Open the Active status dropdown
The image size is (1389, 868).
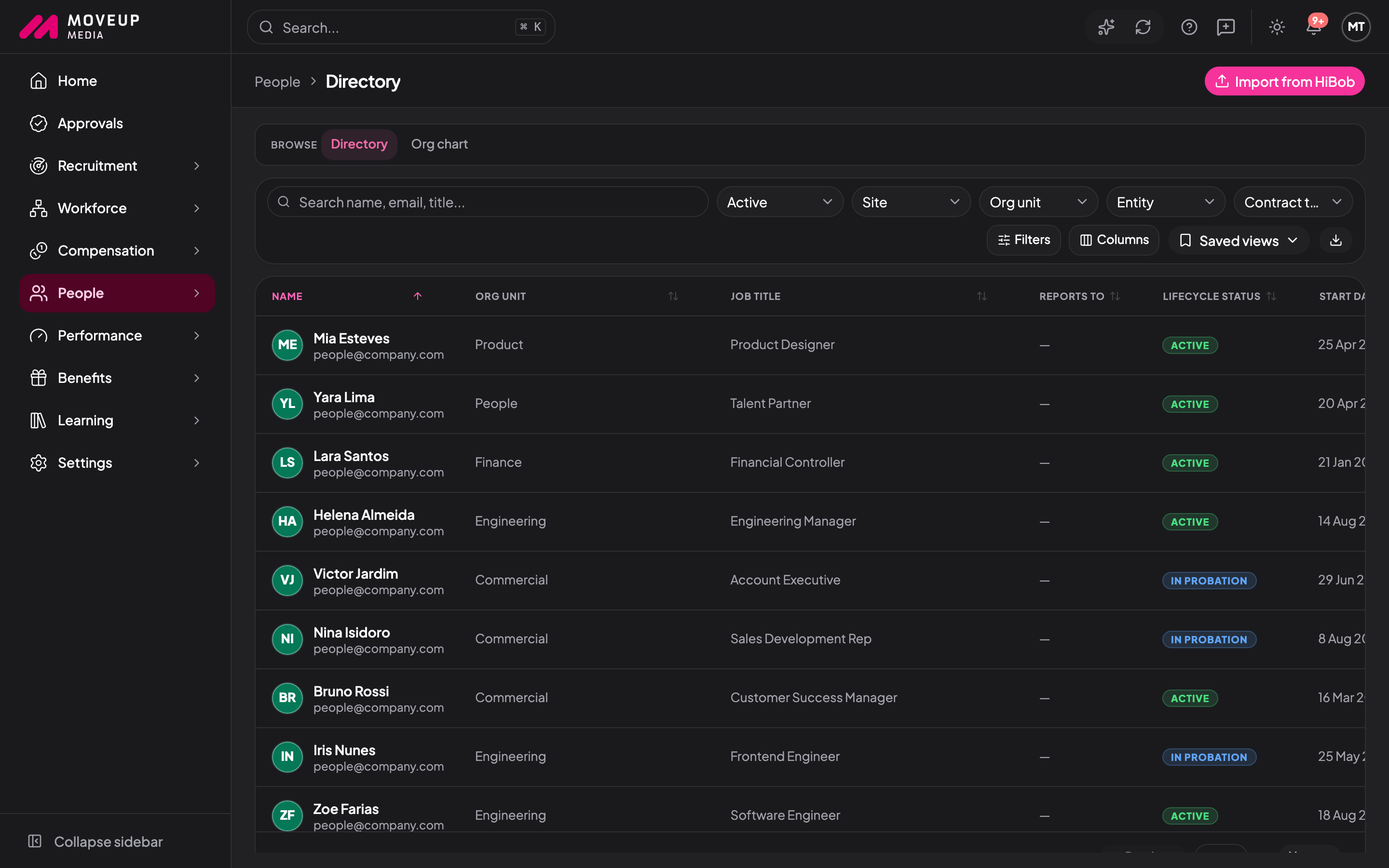coord(779,202)
